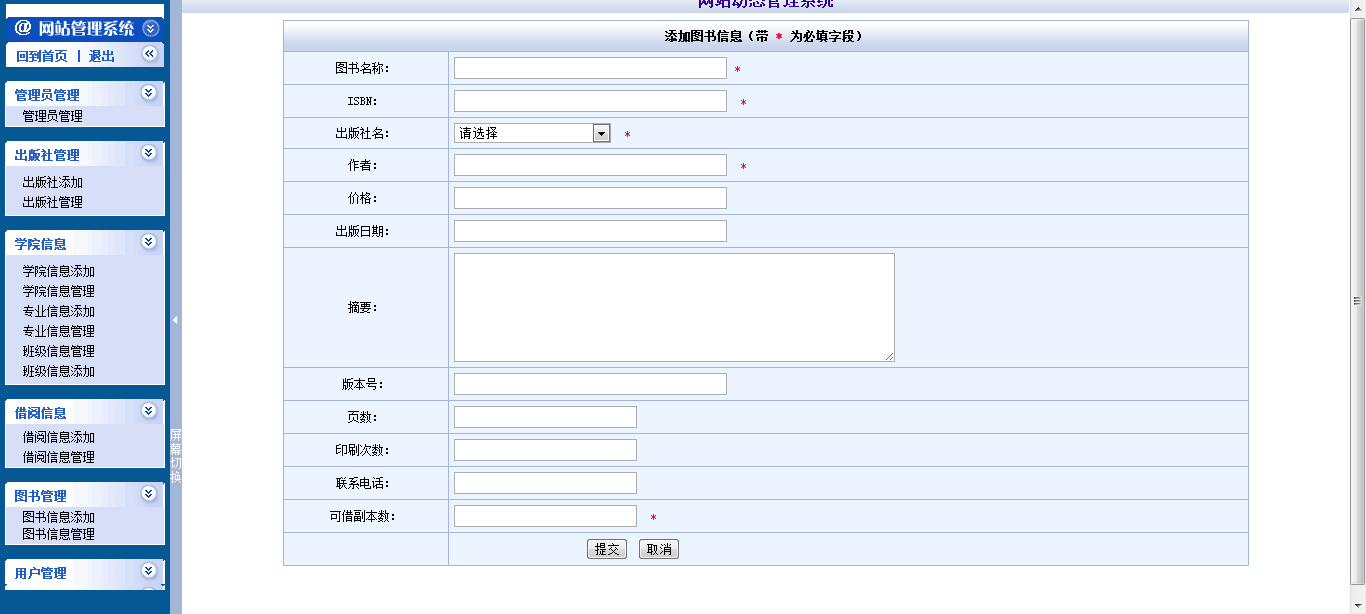
Task: Open 班级信息添加 page
Action: click(x=59, y=371)
